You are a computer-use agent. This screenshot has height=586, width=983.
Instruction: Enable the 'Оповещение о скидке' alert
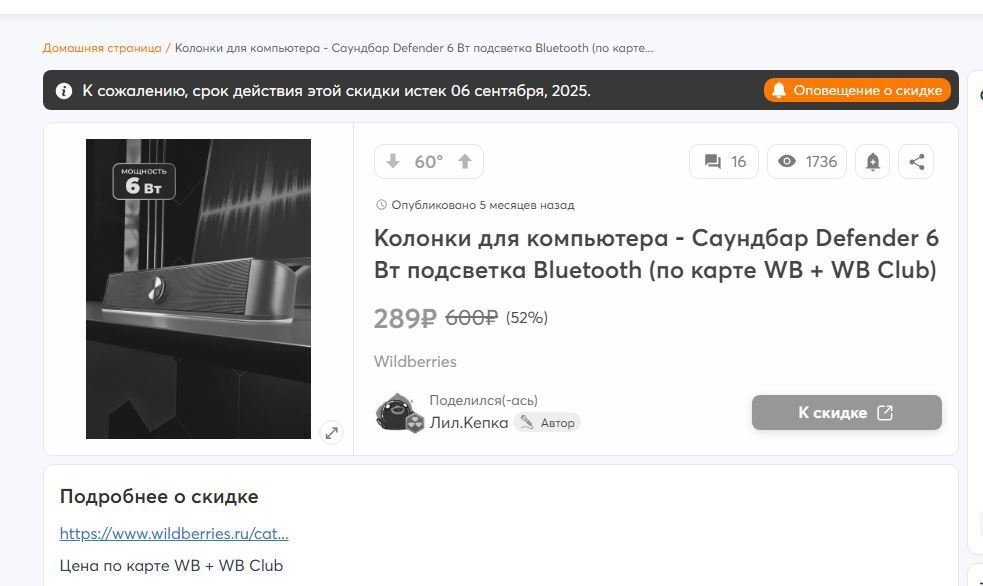click(x=857, y=91)
